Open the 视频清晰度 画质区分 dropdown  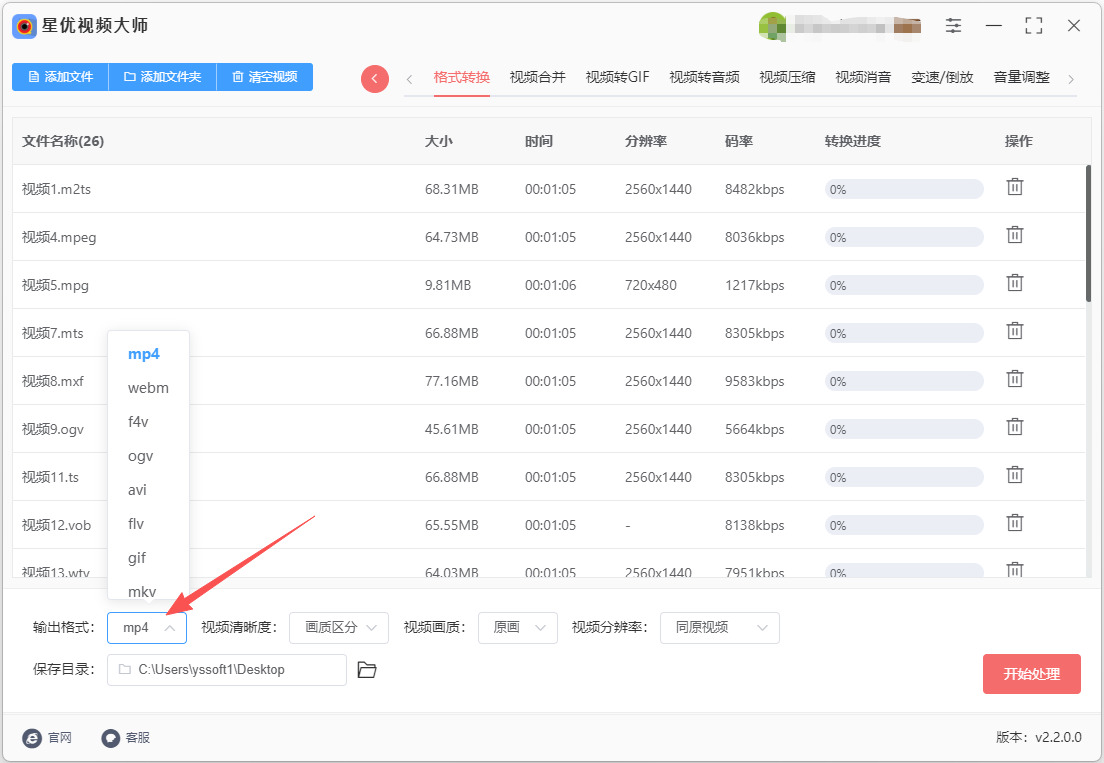(339, 628)
